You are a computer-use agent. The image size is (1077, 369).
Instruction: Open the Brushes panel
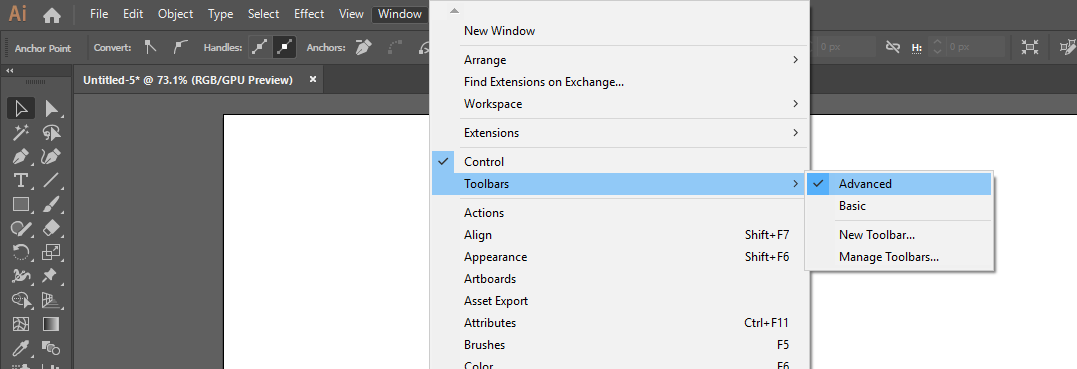621,345
